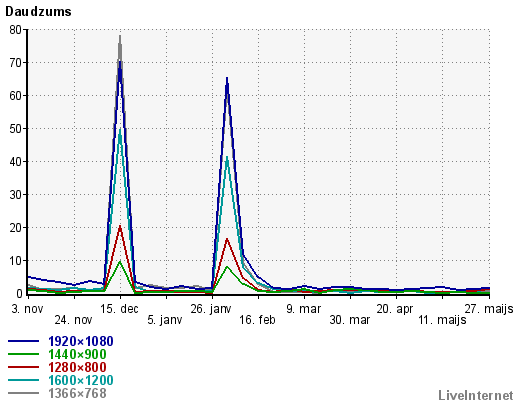The width and height of the screenshot is (520, 405).
Task: Click the 1366×768 legend label
Action: point(77,393)
